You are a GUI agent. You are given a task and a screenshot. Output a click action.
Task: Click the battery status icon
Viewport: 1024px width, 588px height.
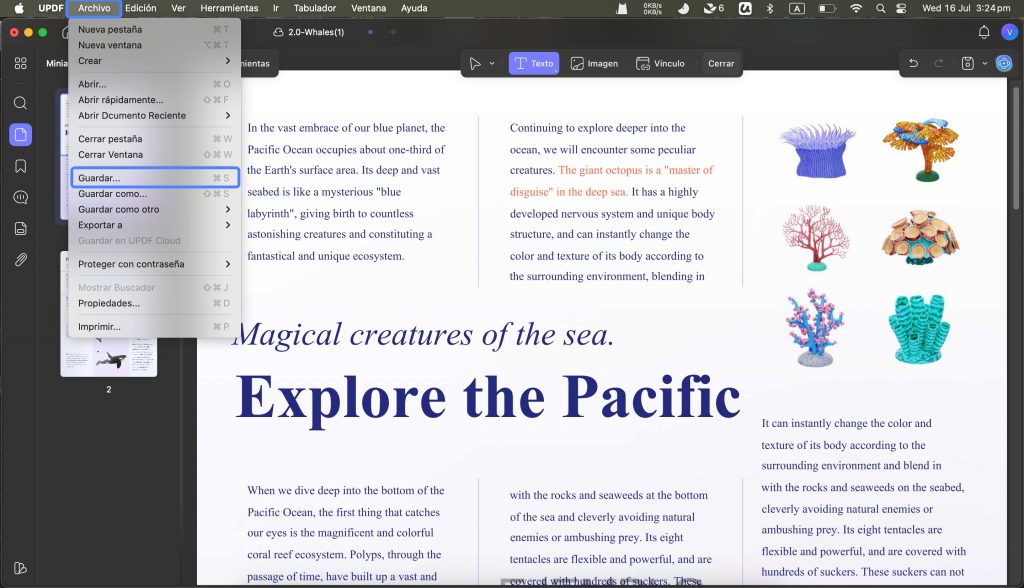click(827, 8)
